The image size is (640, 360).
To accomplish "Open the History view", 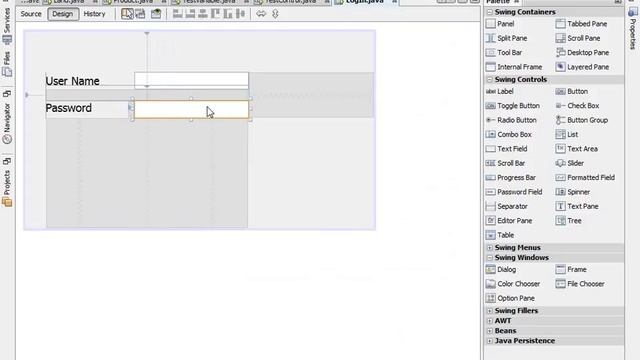I will pos(94,14).
